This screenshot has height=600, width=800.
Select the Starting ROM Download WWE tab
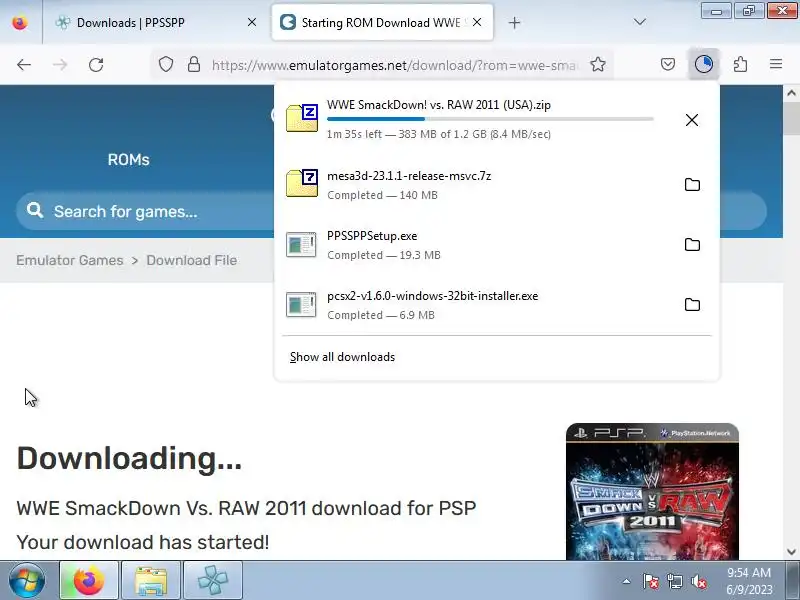(x=382, y=22)
